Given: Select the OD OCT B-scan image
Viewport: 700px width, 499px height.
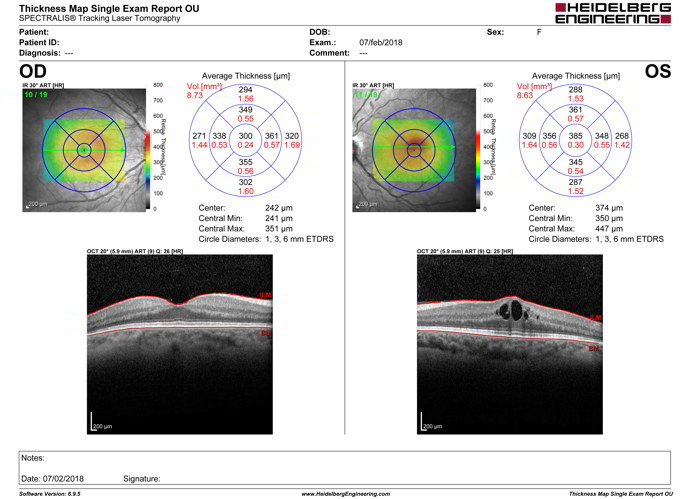Looking at the screenshot, I should pos(182,340).
